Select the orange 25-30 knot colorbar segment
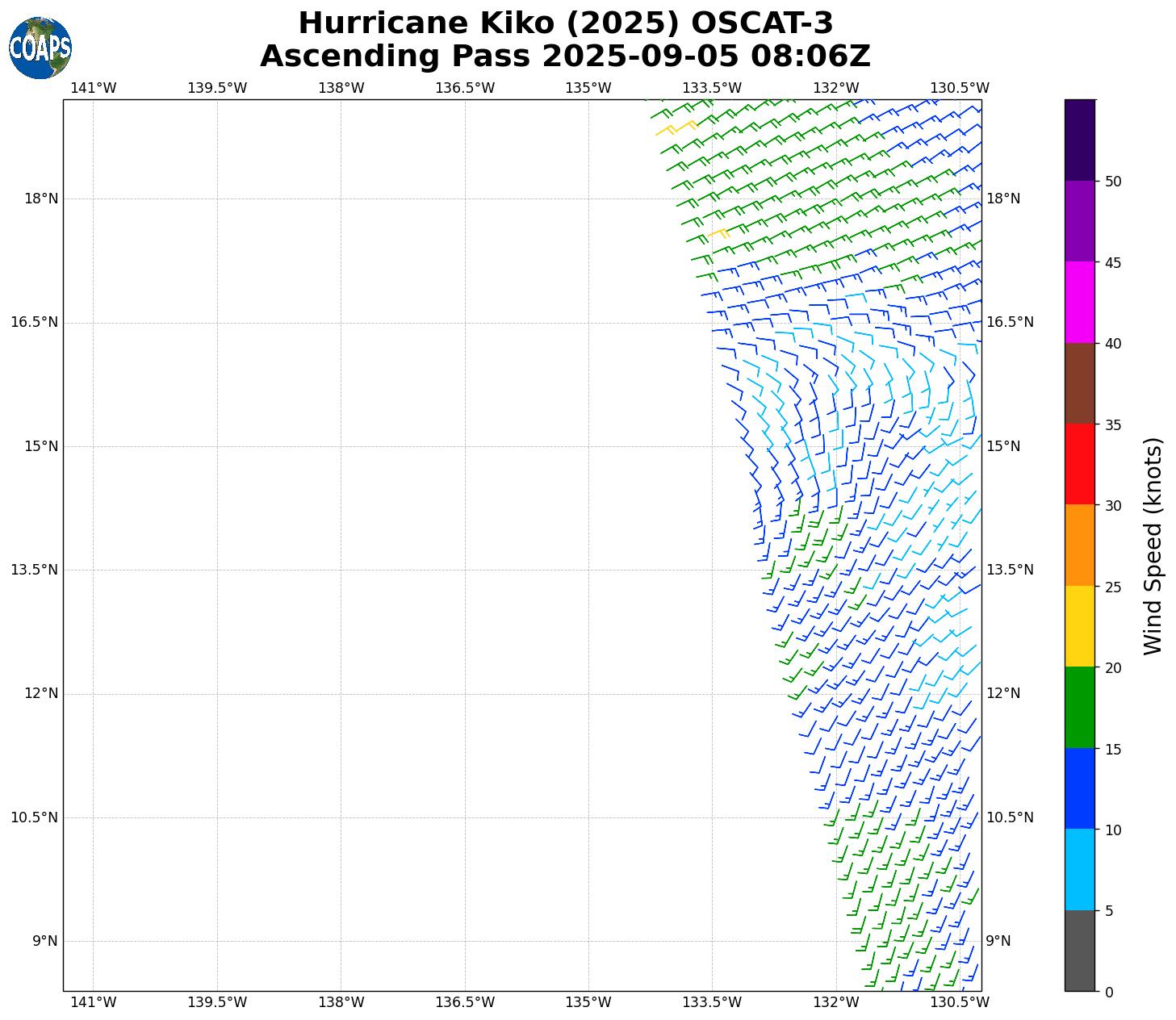Viewport: 1176px width, 1020px height. (x=1079, y=545)
